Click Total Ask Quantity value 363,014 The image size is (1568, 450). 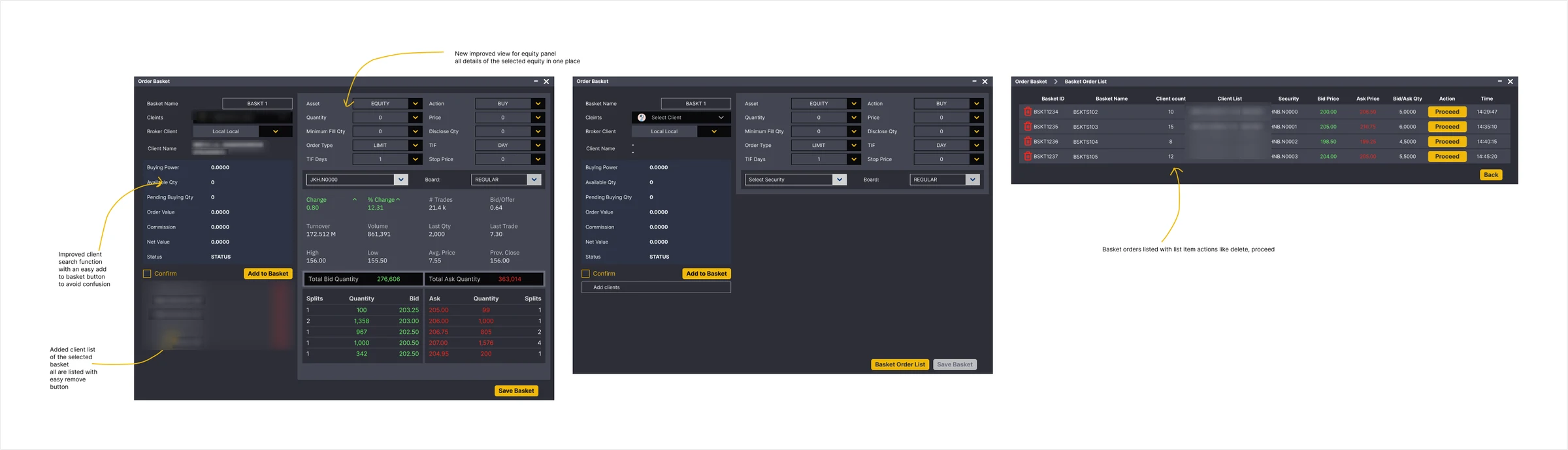(x=510, y=279)
